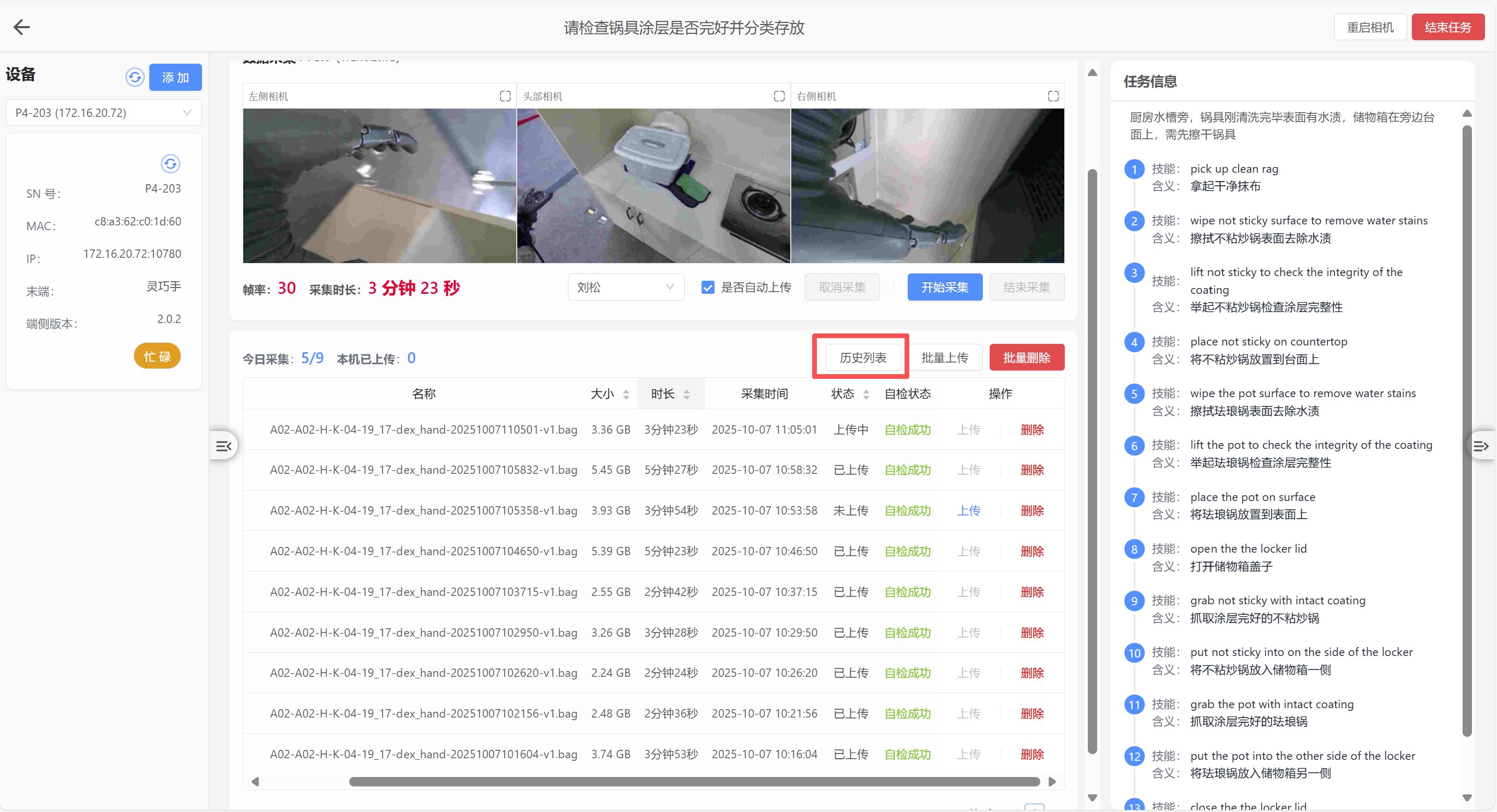Collapse the left device sidebar
Image resolution: width=1497 pixels, height=812 pixels.
click(x=223, y=446)
